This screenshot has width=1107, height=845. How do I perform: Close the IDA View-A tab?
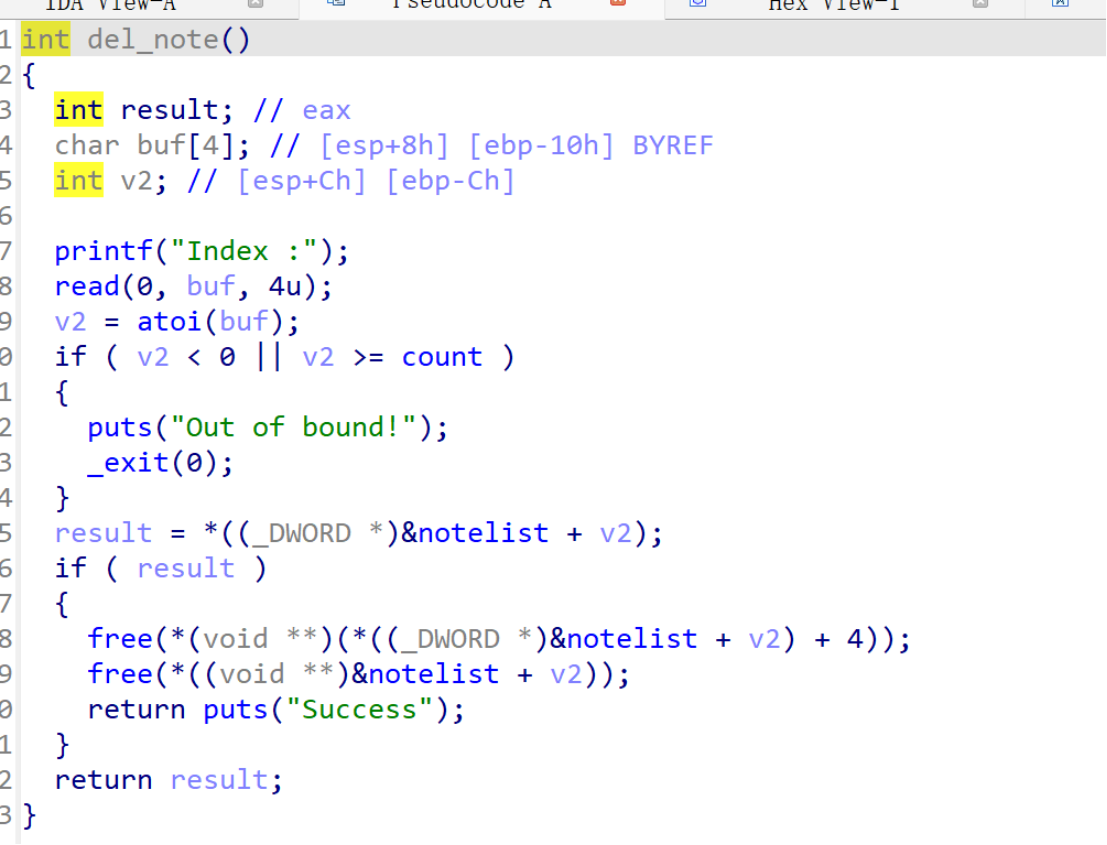pyautogui.click(x=255, y=4)
